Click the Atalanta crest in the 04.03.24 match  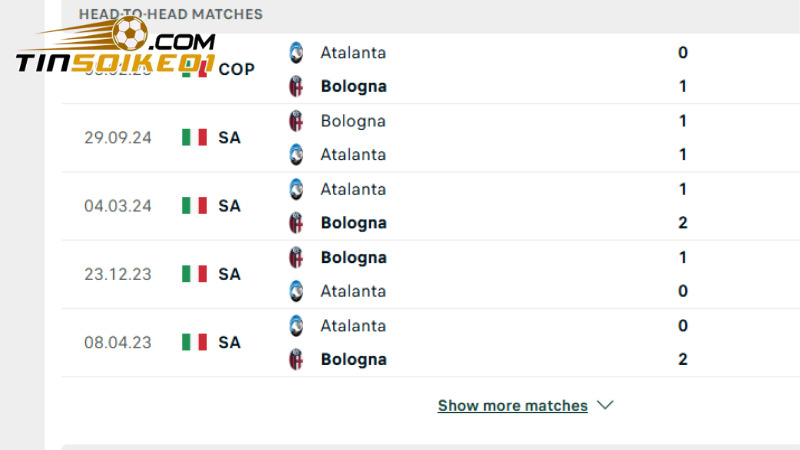(296, 189)
